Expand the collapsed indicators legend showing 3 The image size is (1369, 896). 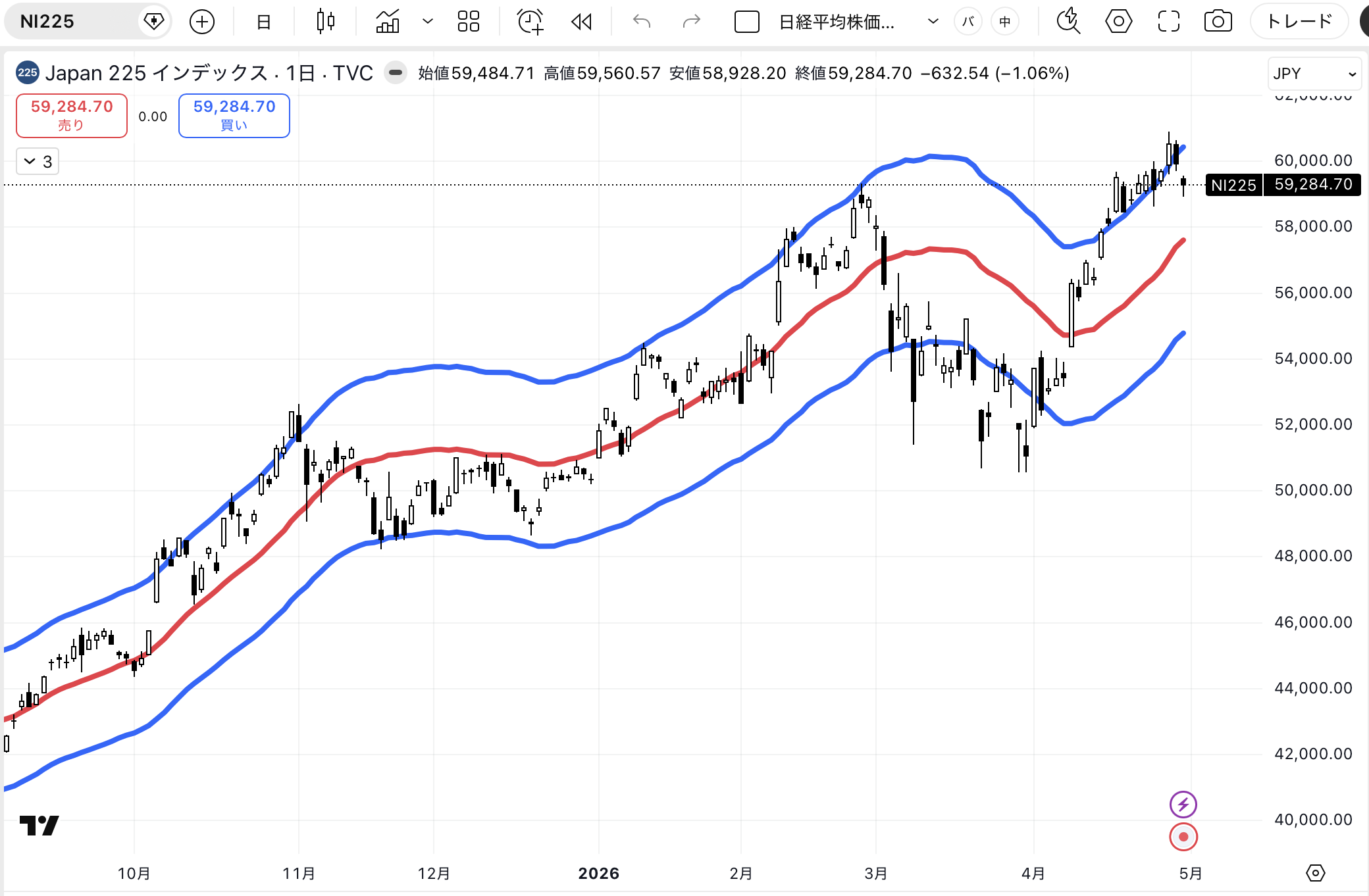[38, 162]
